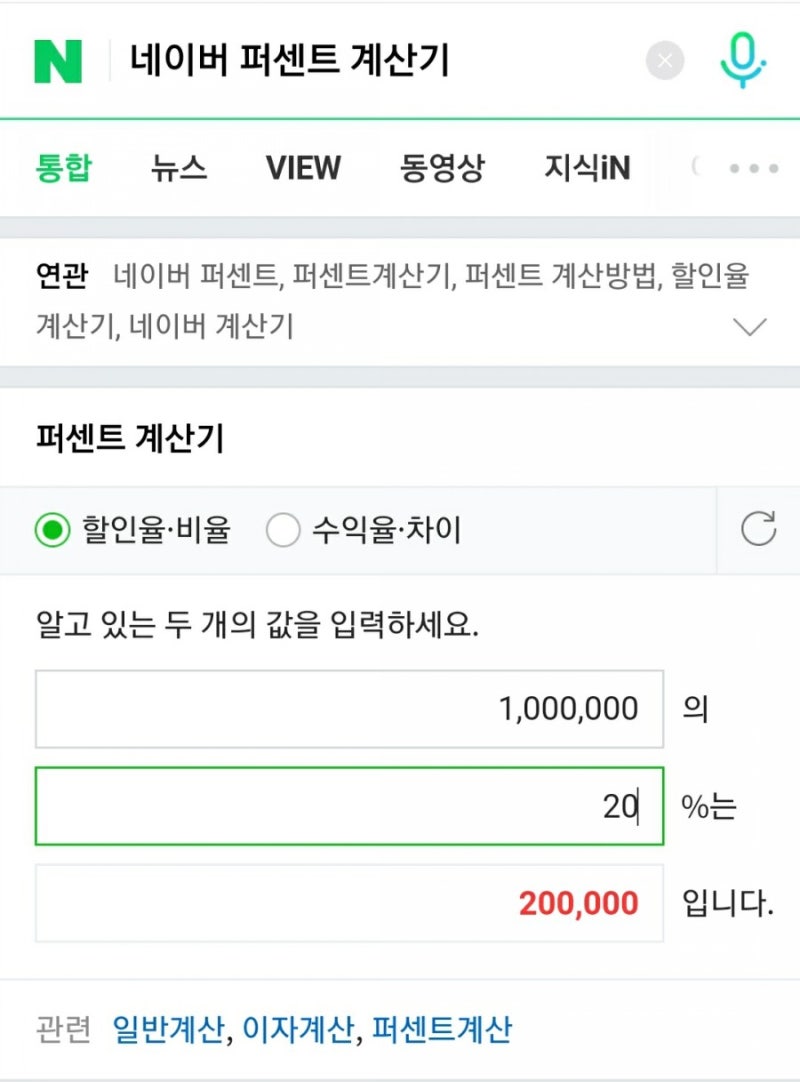Screen dimensions: 800x1082
Task: Open the 이자계산 related link
Action: (x=299, y=1029)
